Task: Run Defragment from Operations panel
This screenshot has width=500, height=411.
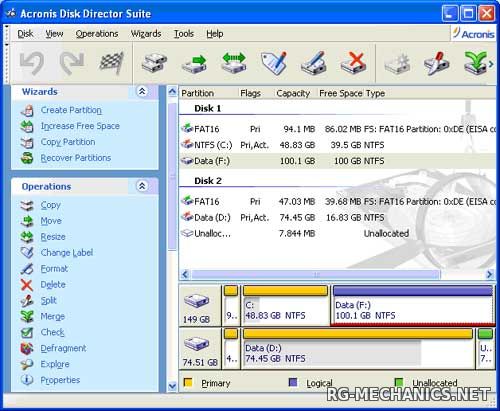Action: 63,348
